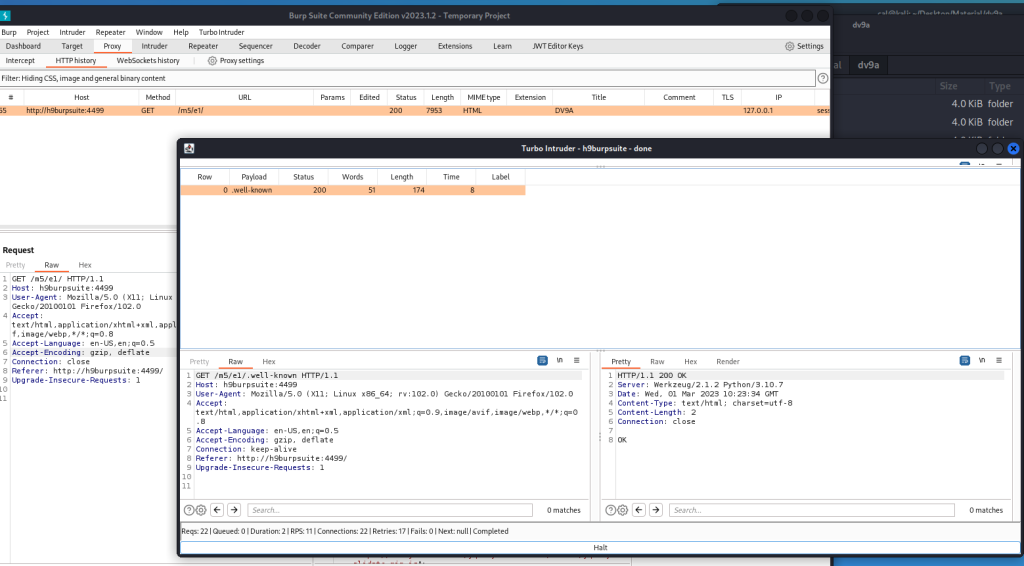Viewport: 1024px width, 566px height.
Task: Switch Turbo response pane to Raw tab
Action: pos(657,362)
